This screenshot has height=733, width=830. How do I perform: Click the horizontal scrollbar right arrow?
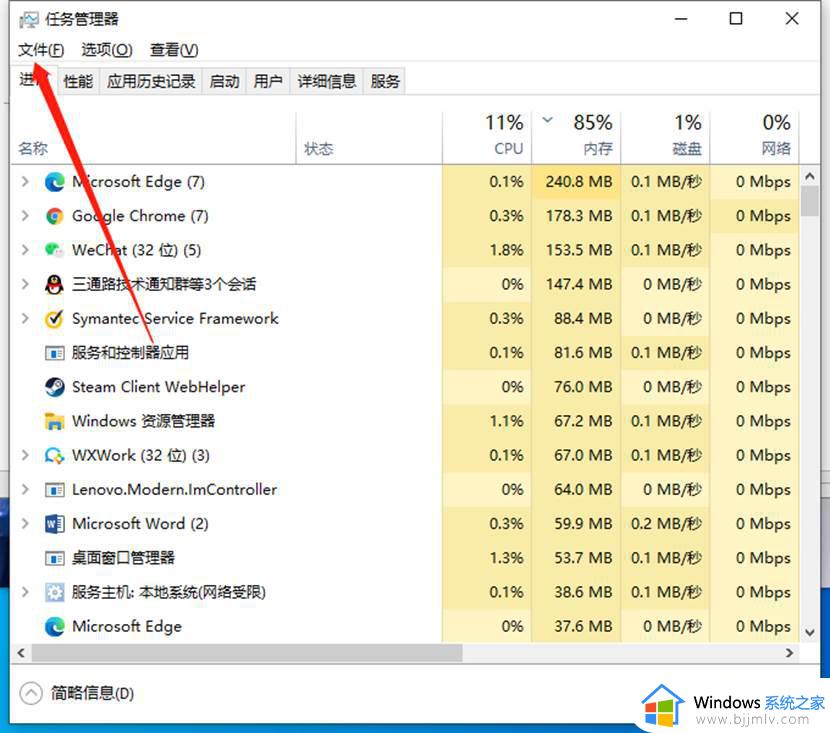790,653
